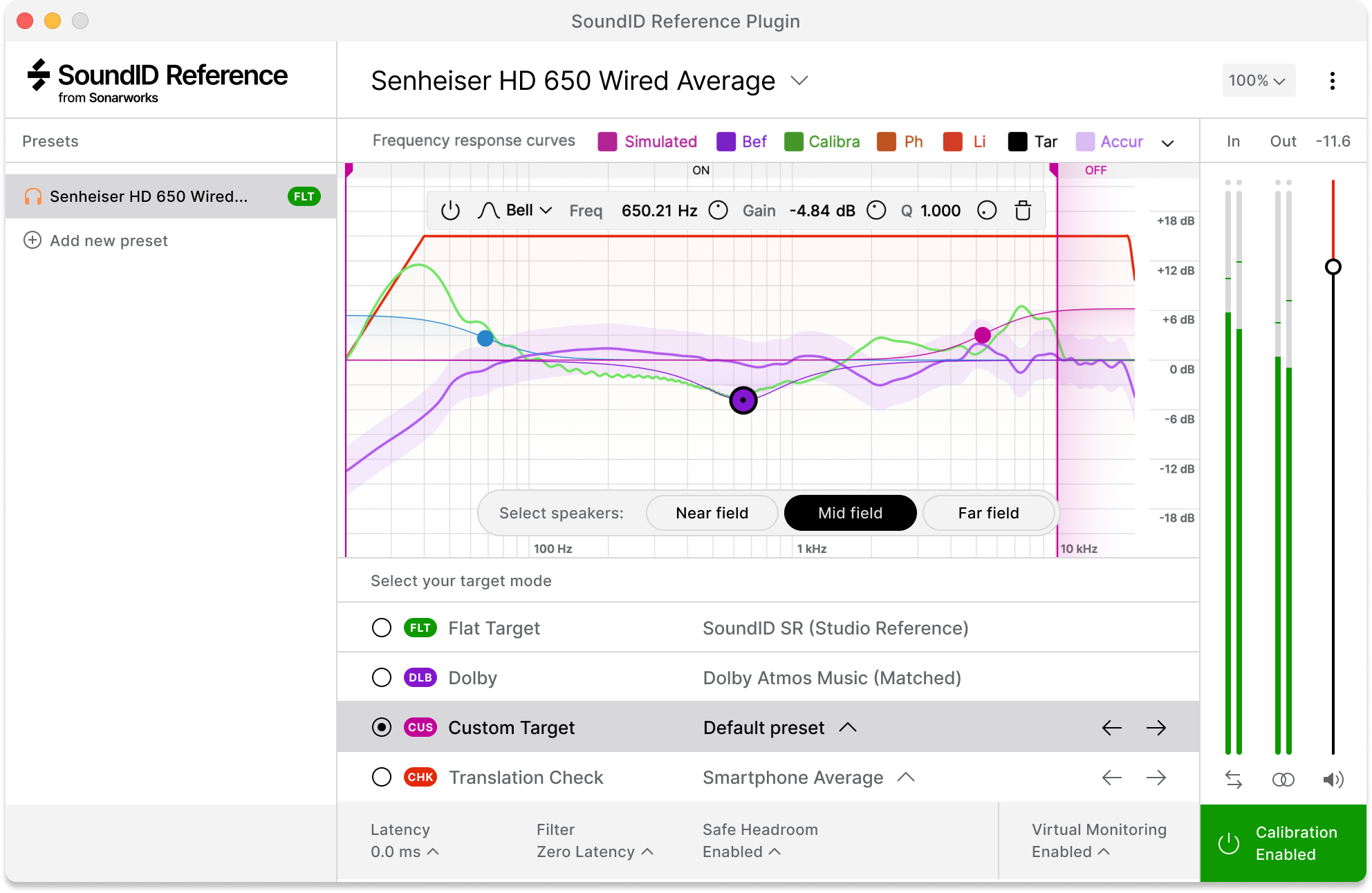Click the calibration power icon
This screenshot has height=893, width=1372.
(x=1229, y=843)
